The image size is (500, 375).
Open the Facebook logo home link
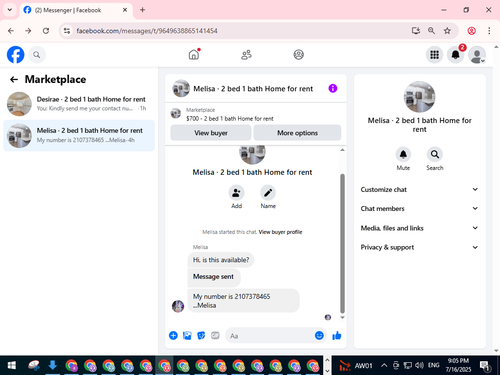point(16,55)
